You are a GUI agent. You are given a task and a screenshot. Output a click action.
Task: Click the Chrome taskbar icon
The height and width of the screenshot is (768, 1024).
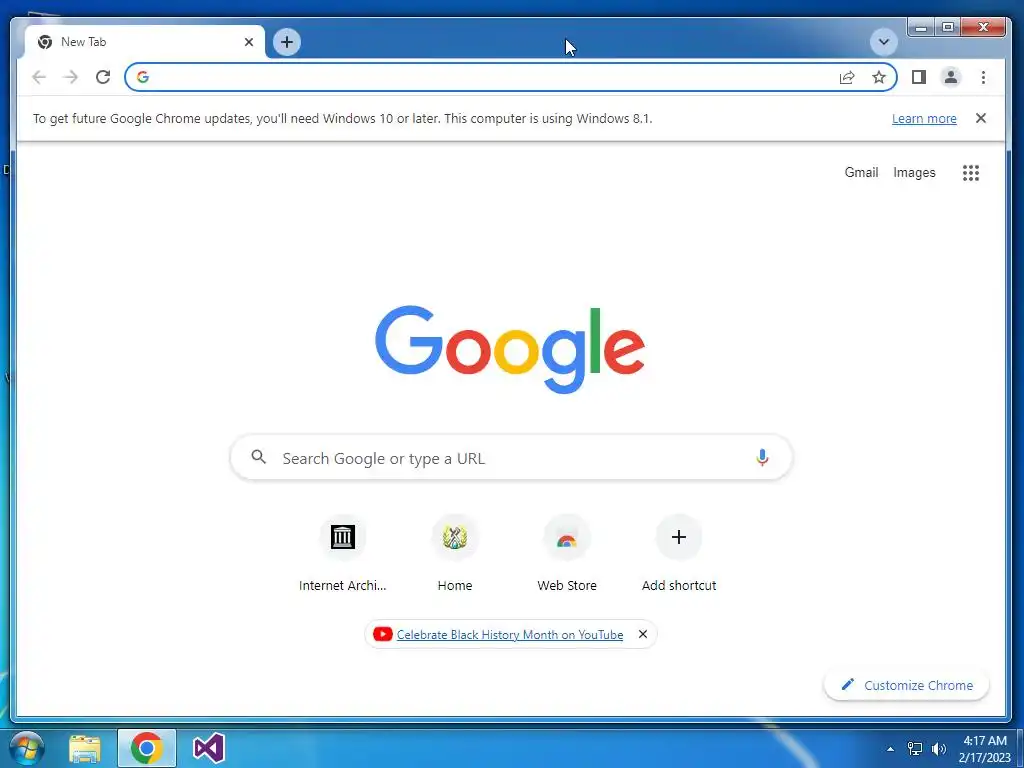pos(146,748)
